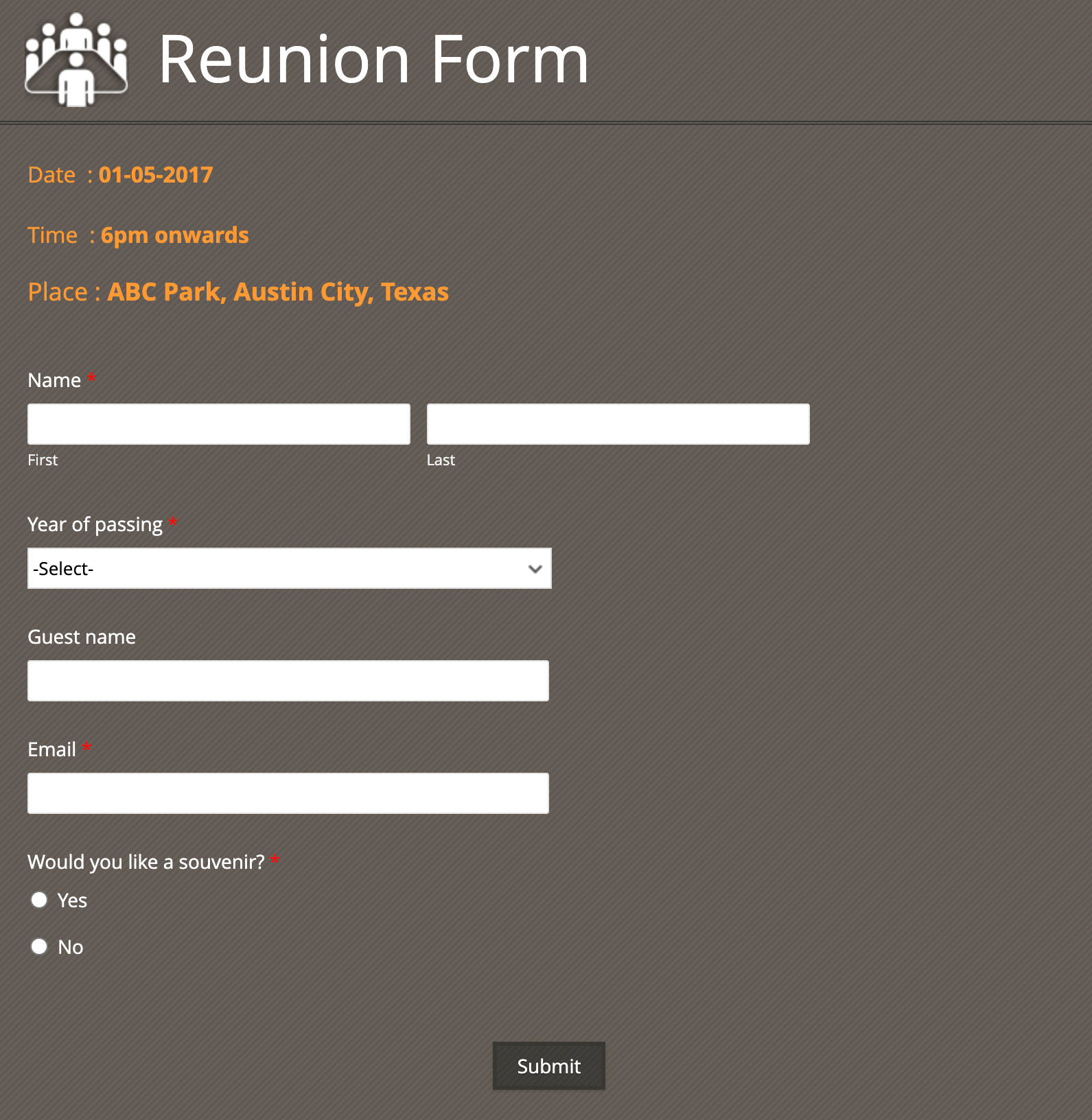Click into the Last name field

618,424
